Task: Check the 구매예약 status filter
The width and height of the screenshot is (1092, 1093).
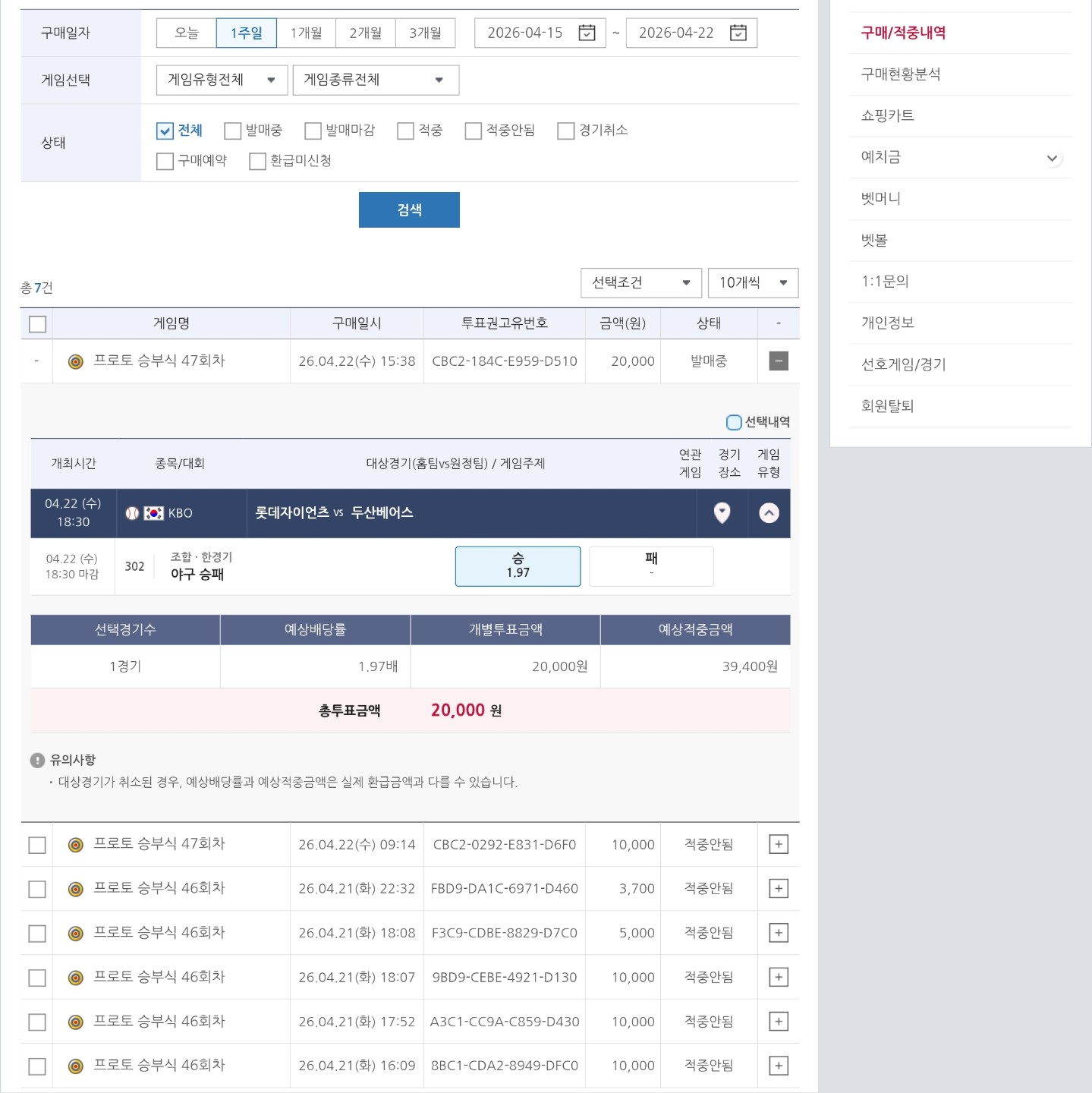Action: pos(165,161)
